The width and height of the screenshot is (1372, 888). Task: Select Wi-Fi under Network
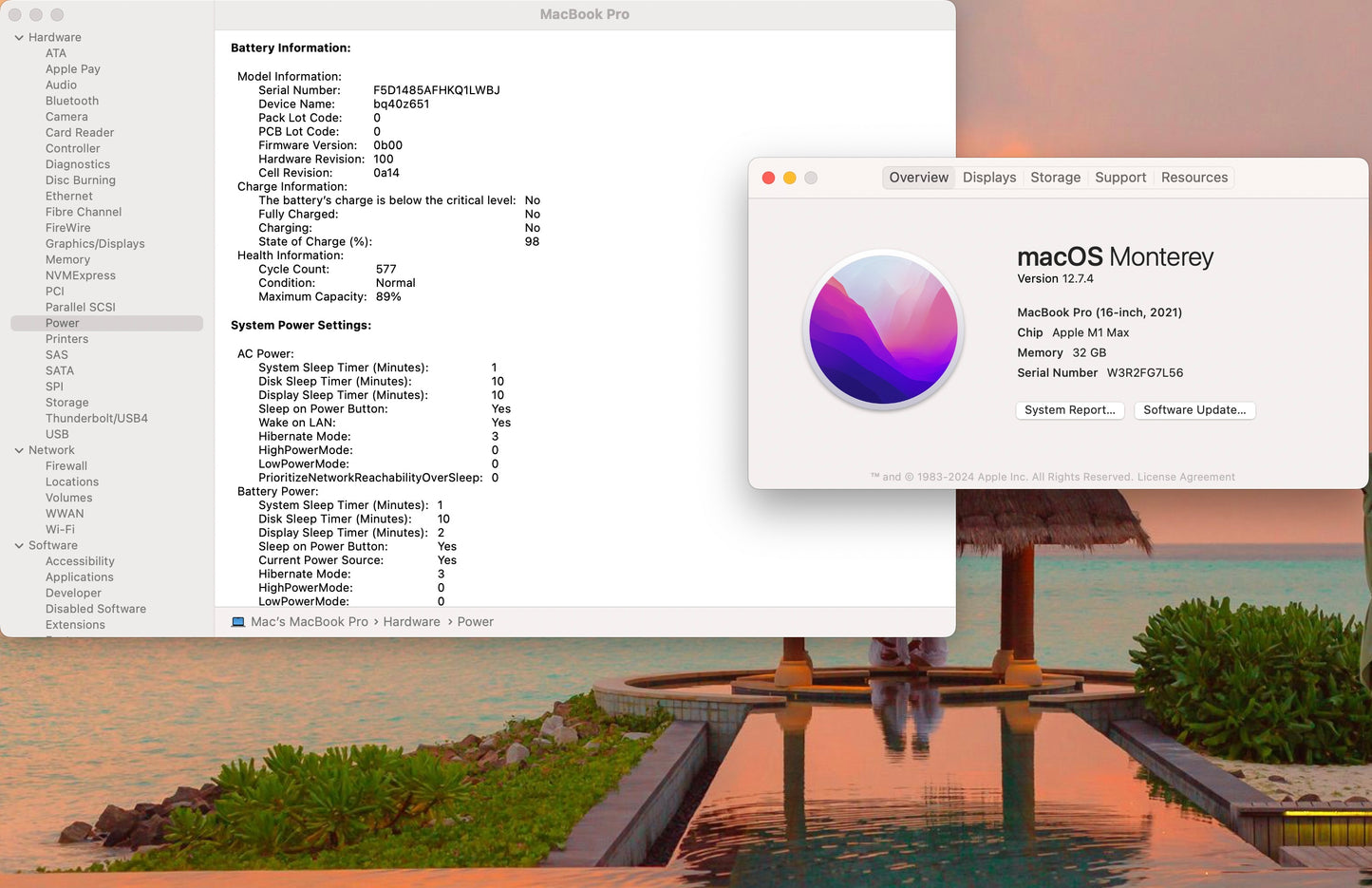pos(60,530)
